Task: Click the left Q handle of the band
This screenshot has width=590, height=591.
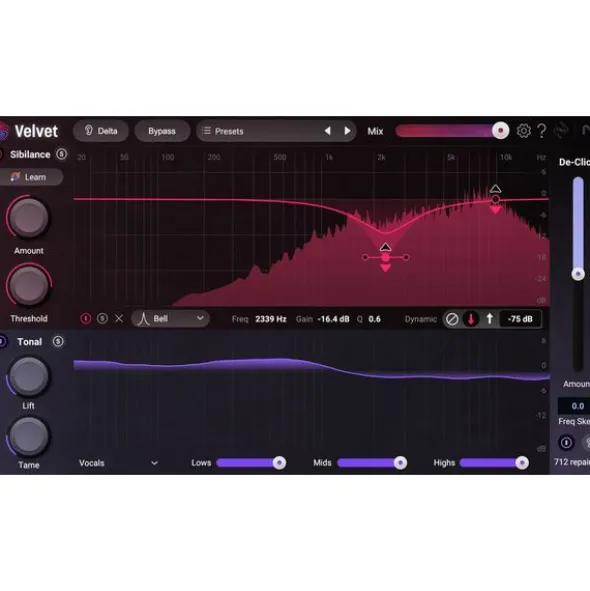Action: 365,257
